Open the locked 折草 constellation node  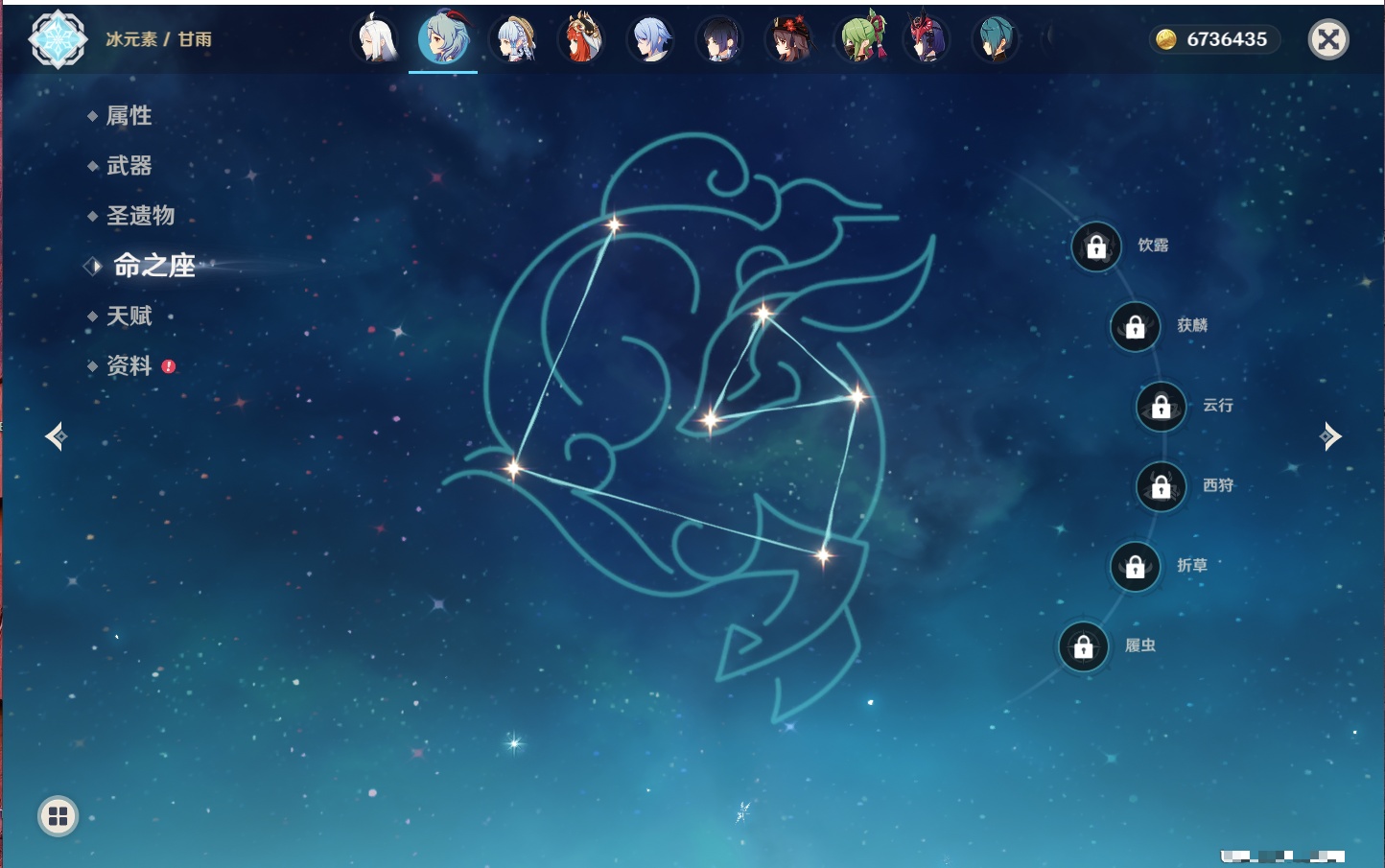click(1135, 566)
